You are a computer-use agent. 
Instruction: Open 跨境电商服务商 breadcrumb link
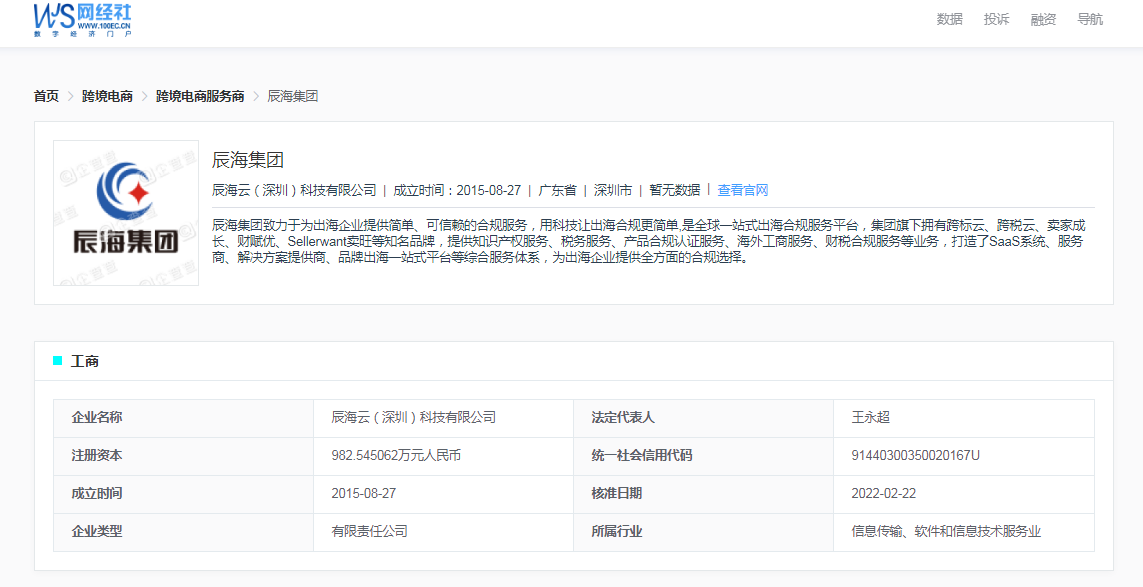[x=200, y=96]
